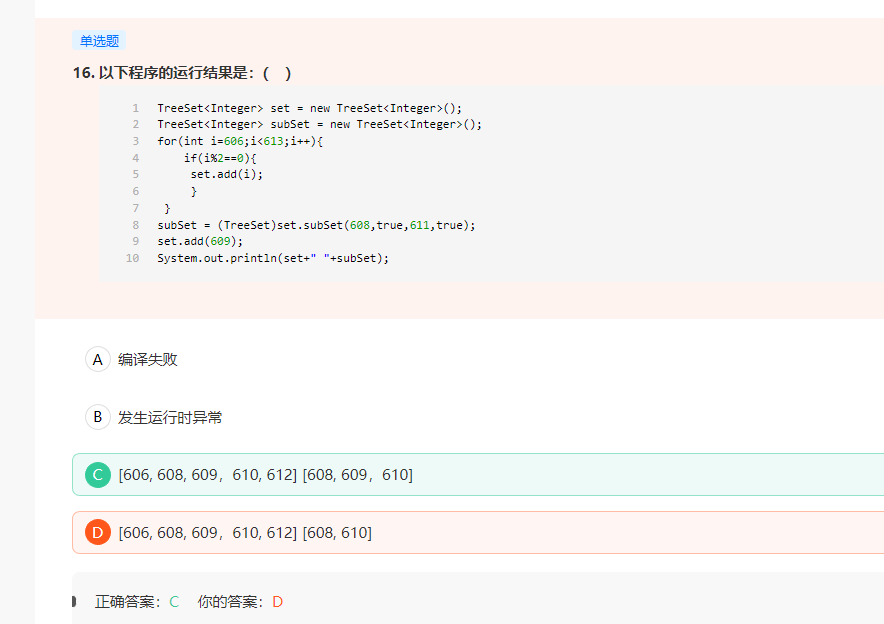Click the orange D option circle
Image resolution: width=884 pixels, height=624 pixels.
click(x=97, y=533)
